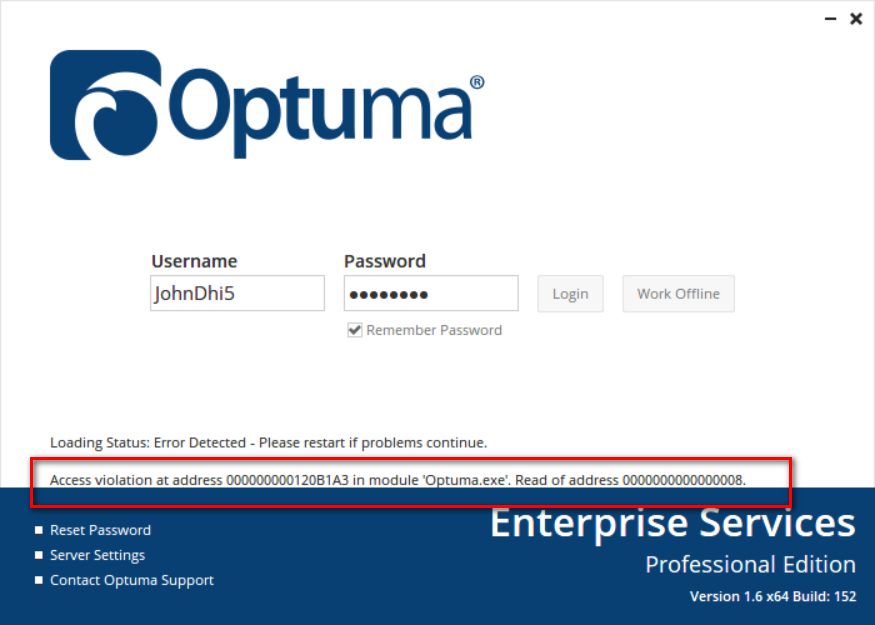The image size is (875, 625).
Task: Untick the Remember Password checkbox
Action: click(354, 330)
